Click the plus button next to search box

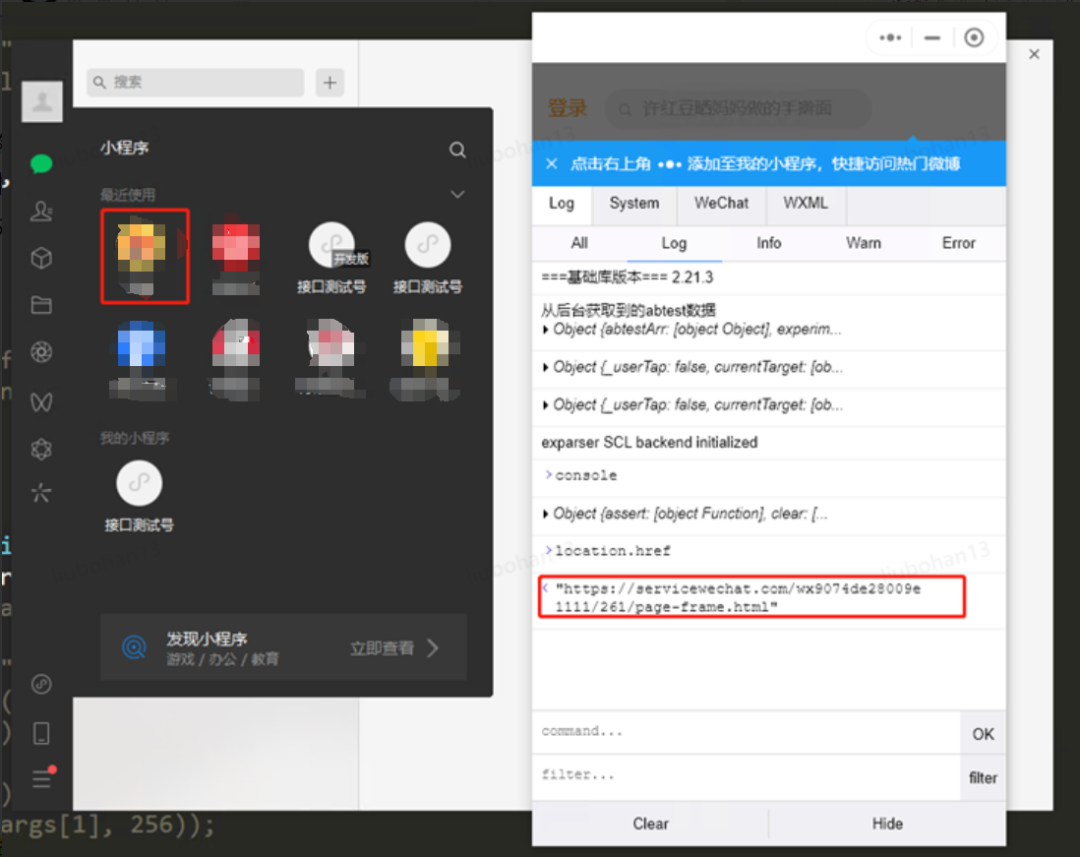click(330, 83)
